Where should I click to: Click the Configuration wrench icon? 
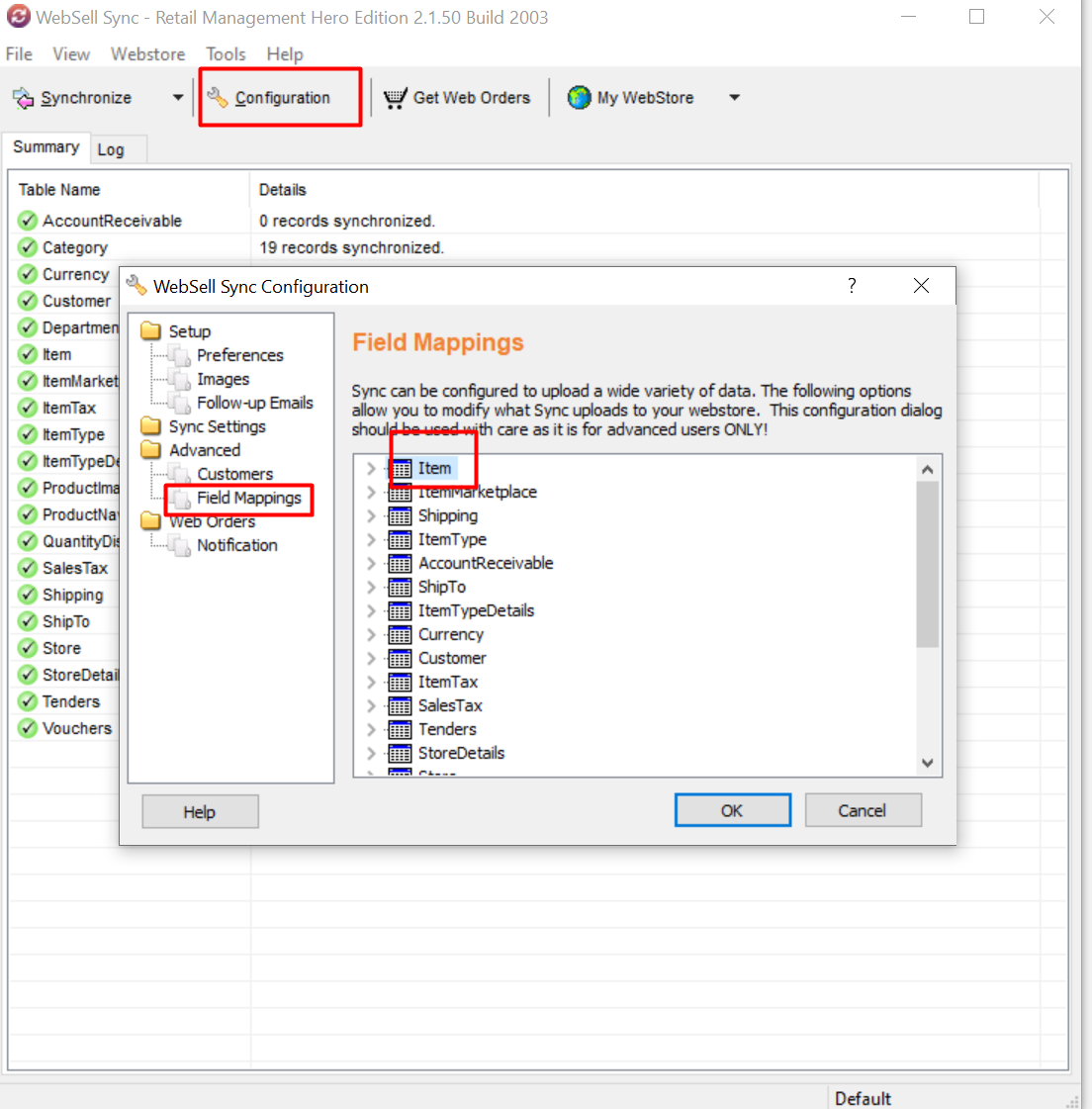(218, 98)
